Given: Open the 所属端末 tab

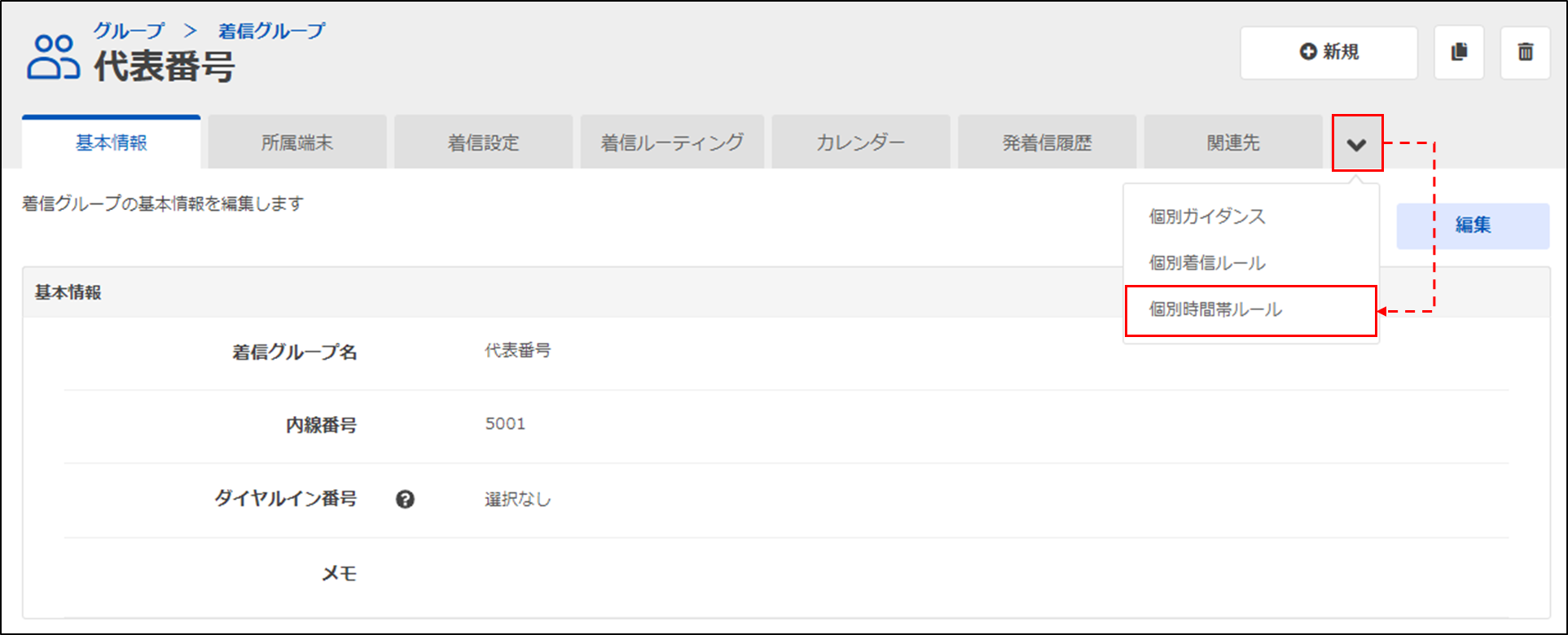Looking at the screenshot, I should click(x=297, y=143).
